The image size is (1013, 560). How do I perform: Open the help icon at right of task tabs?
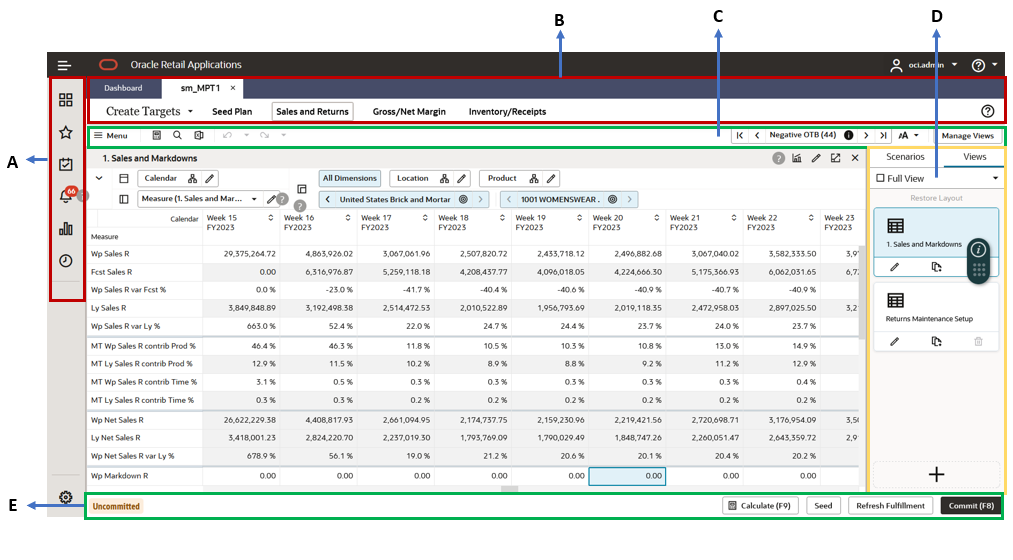click(x=987, y=111)
